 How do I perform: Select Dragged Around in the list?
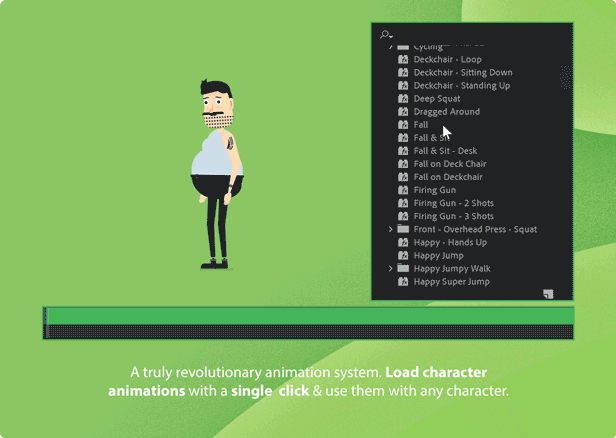446,112
